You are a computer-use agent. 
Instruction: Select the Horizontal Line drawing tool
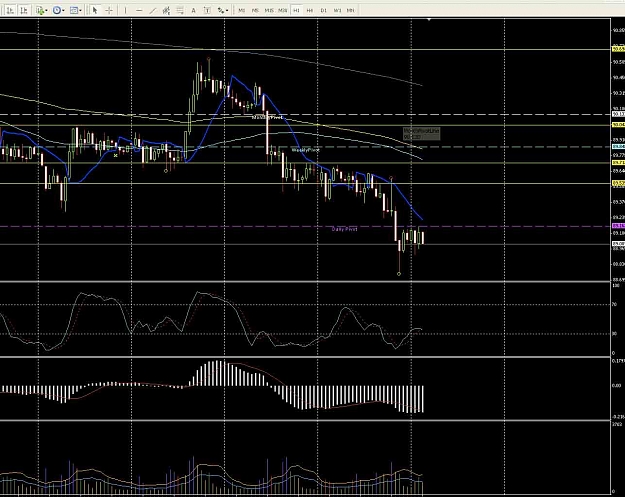click(x=139, y=10)
